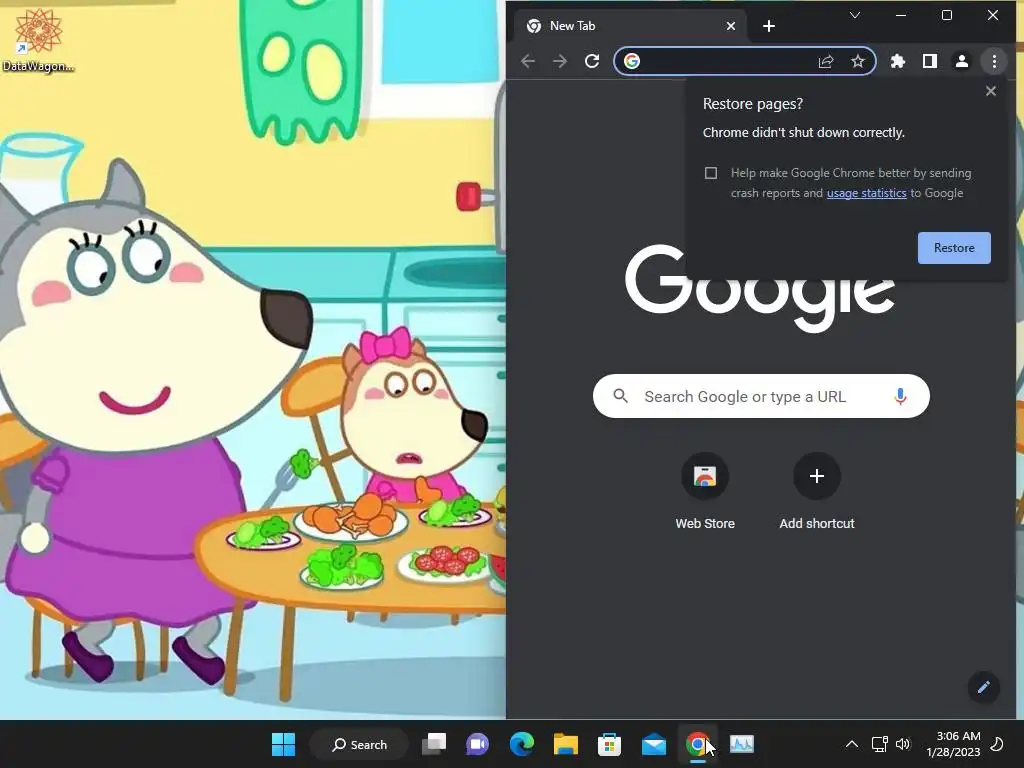The height and width of the screenshot is (768, 1024).
Task: Dismiss the Restore pages popup
Action: coord(991,91)
